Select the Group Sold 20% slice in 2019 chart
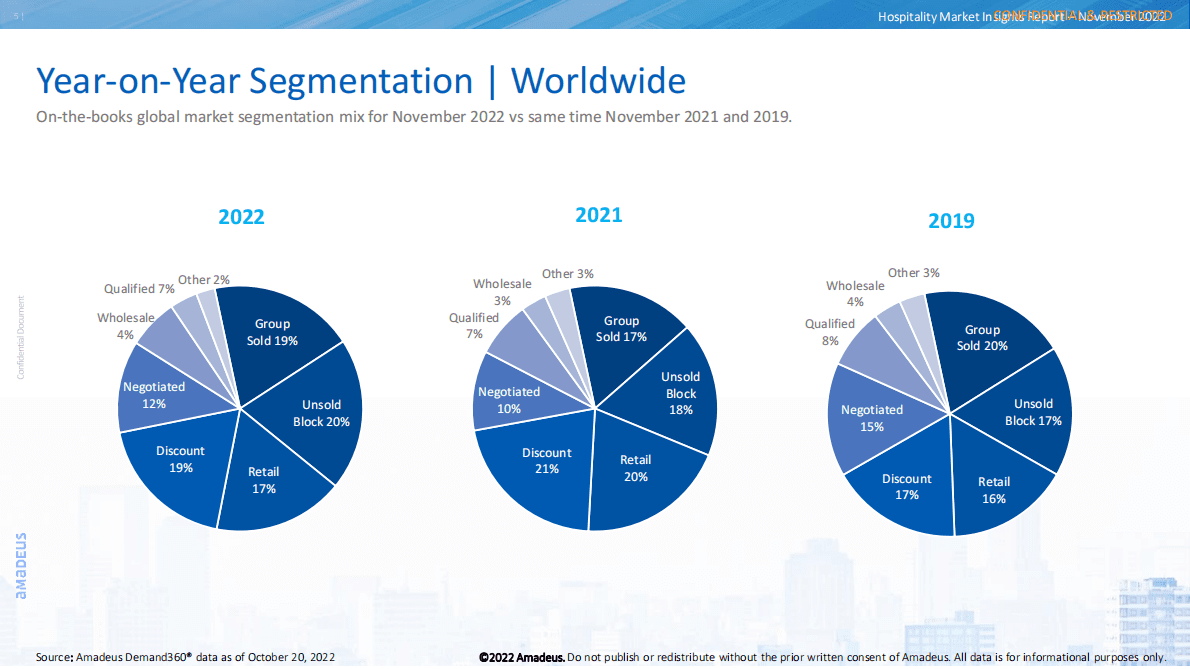 tap(982, 336)
